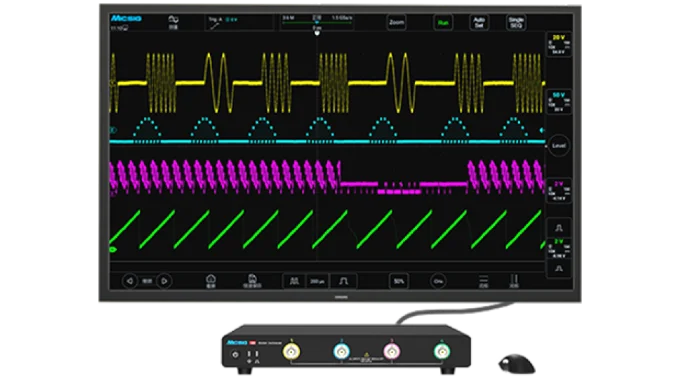Screen dimensions: 680x380
Task: Click the pulse icon above green channel box
Action: (x=559, y=228)
